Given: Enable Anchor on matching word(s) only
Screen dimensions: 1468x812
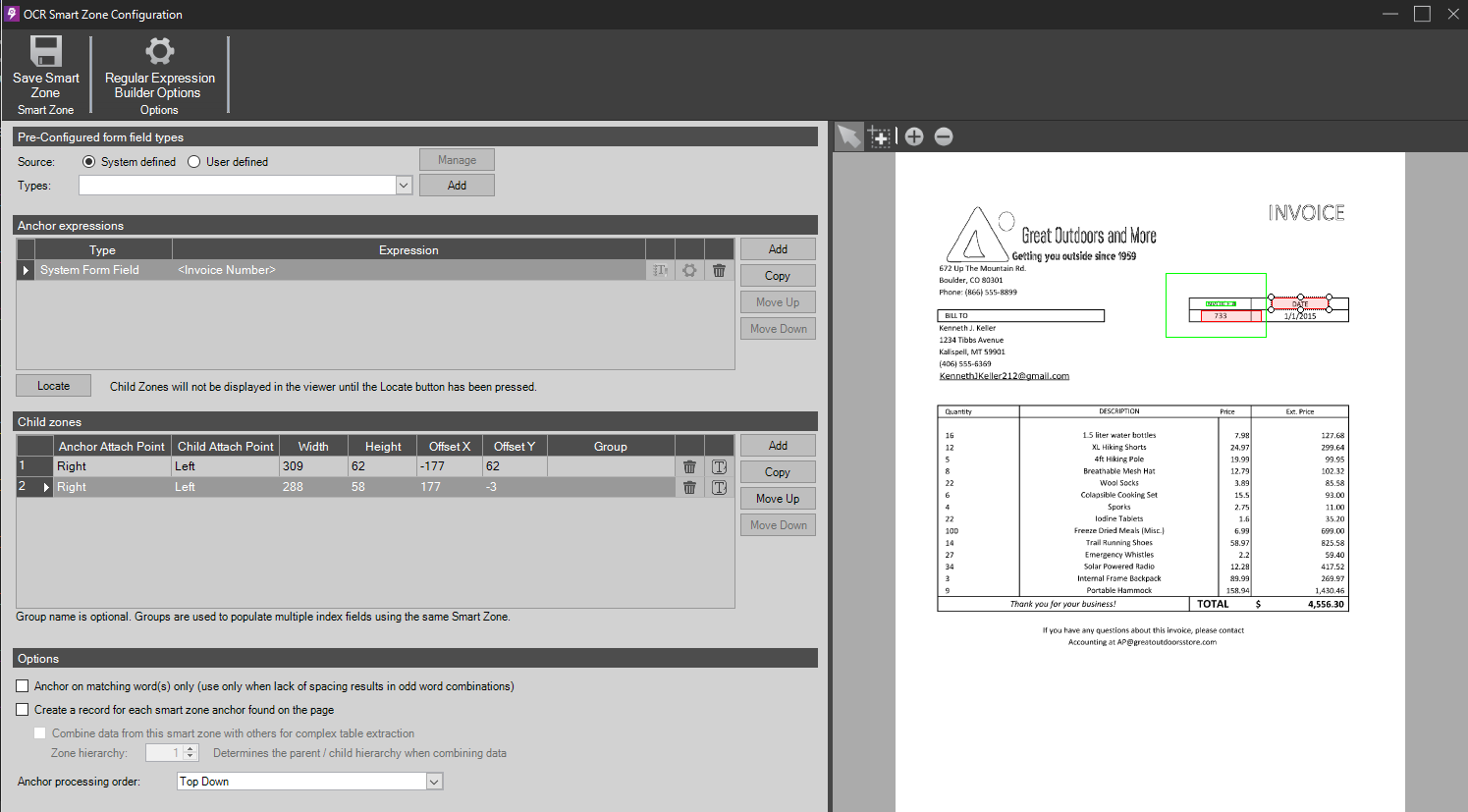Looking at the screenshot, I should tap(23, 686).
